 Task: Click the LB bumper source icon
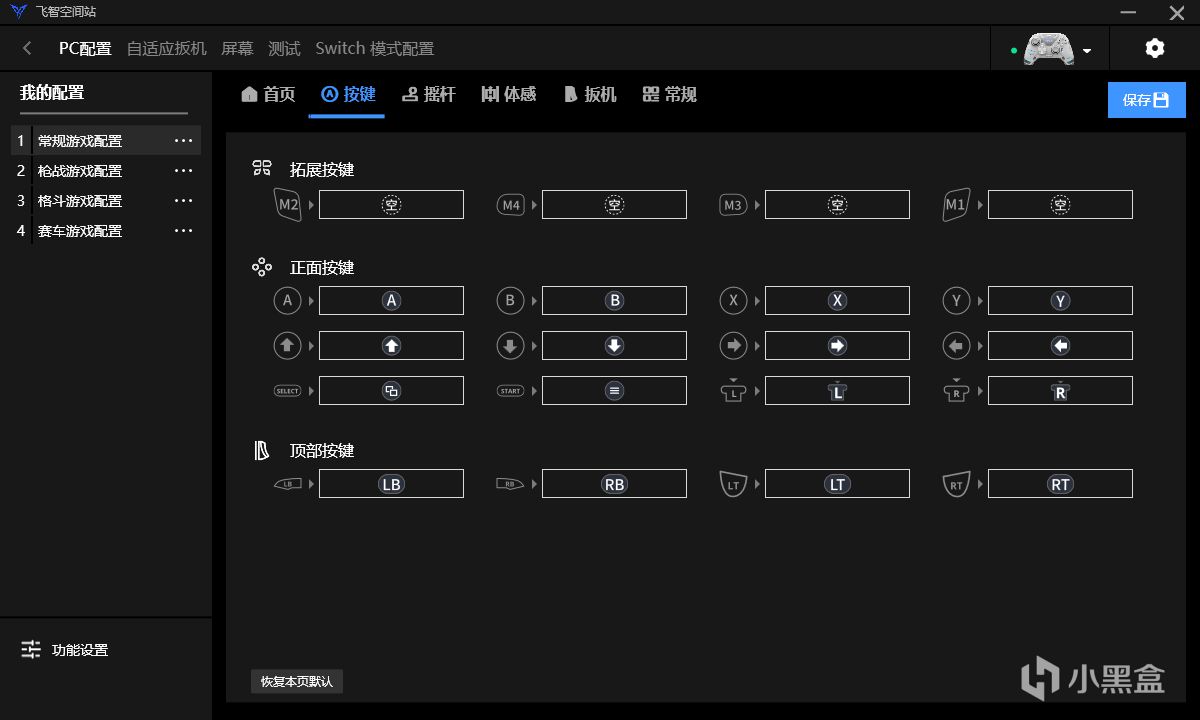(288, 484)
